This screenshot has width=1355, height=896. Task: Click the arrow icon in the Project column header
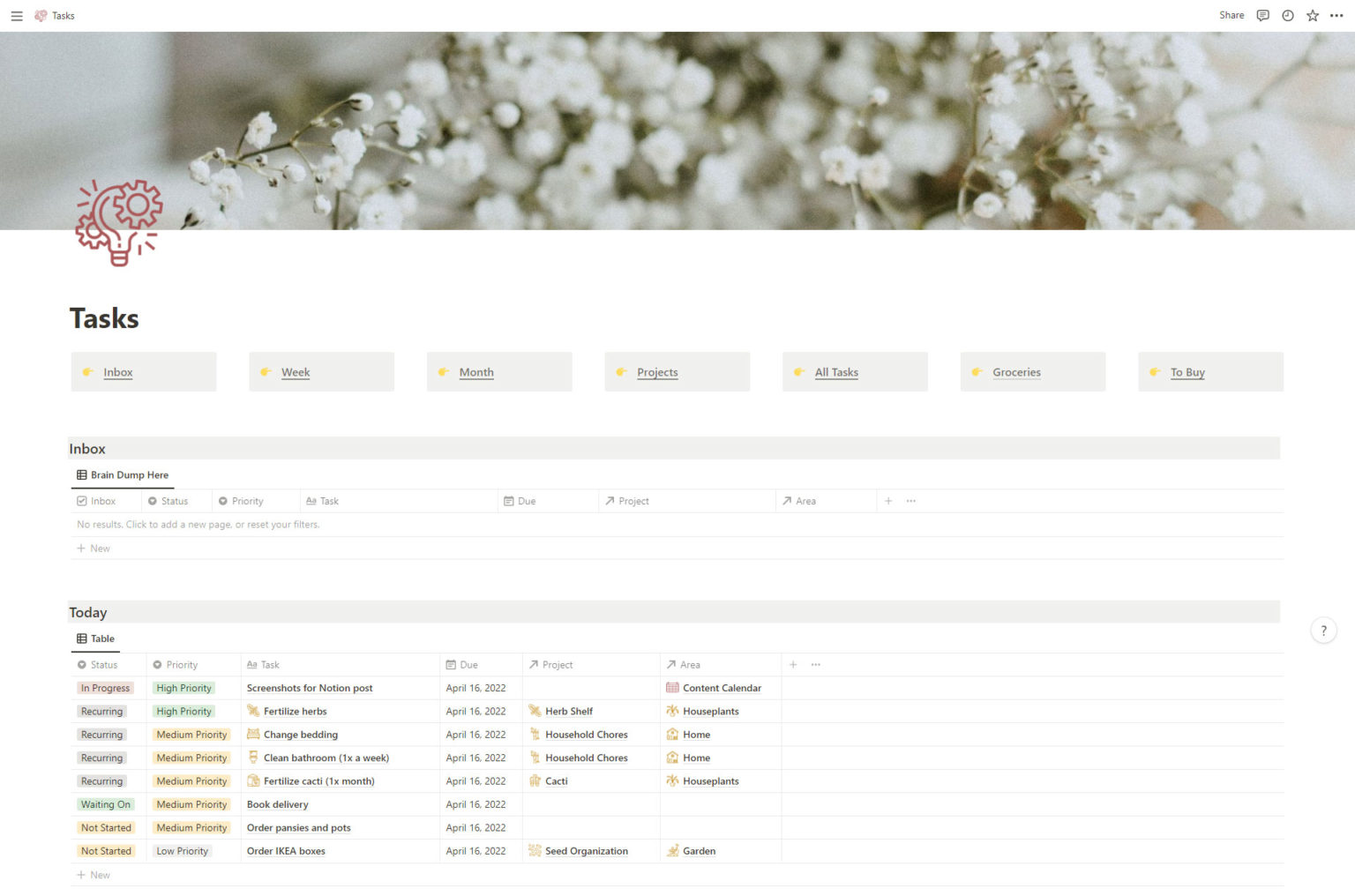point(533,664)
